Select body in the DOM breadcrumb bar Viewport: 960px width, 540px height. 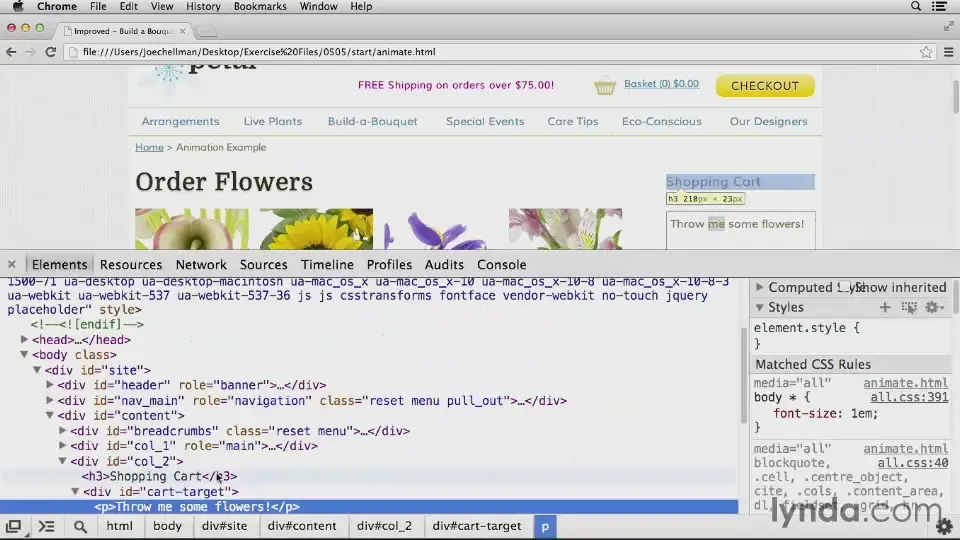(x=167, y=526)
